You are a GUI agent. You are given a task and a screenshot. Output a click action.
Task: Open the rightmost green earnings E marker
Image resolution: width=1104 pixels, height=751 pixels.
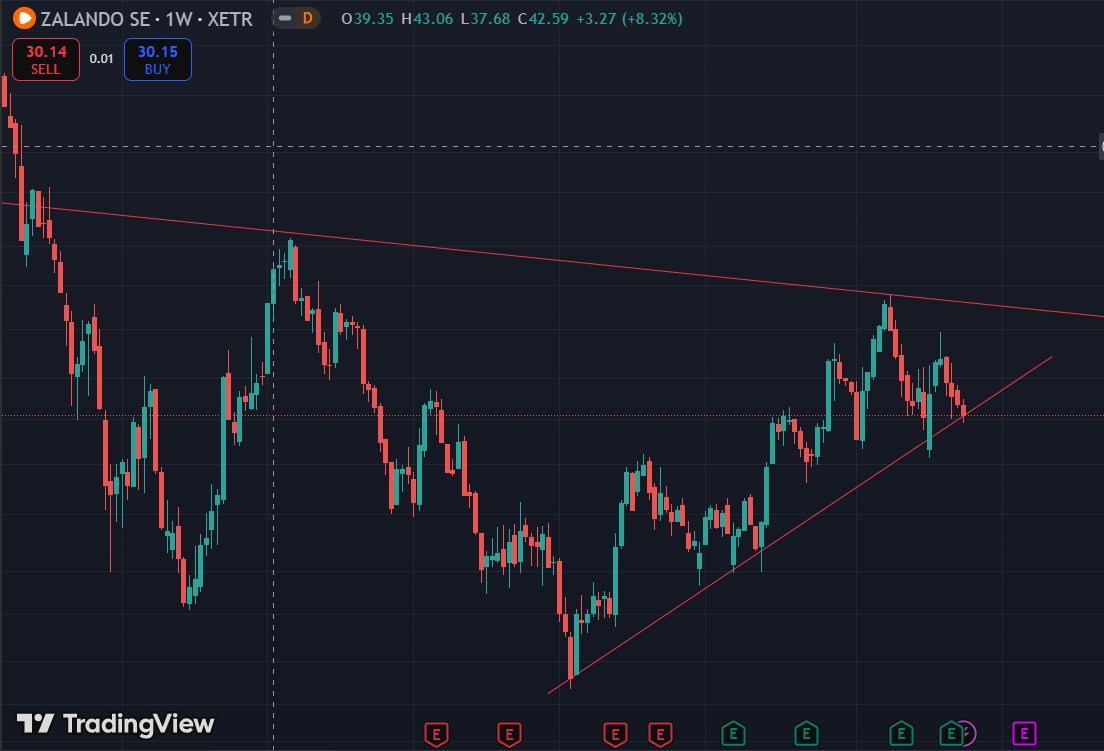pos(951,733)
